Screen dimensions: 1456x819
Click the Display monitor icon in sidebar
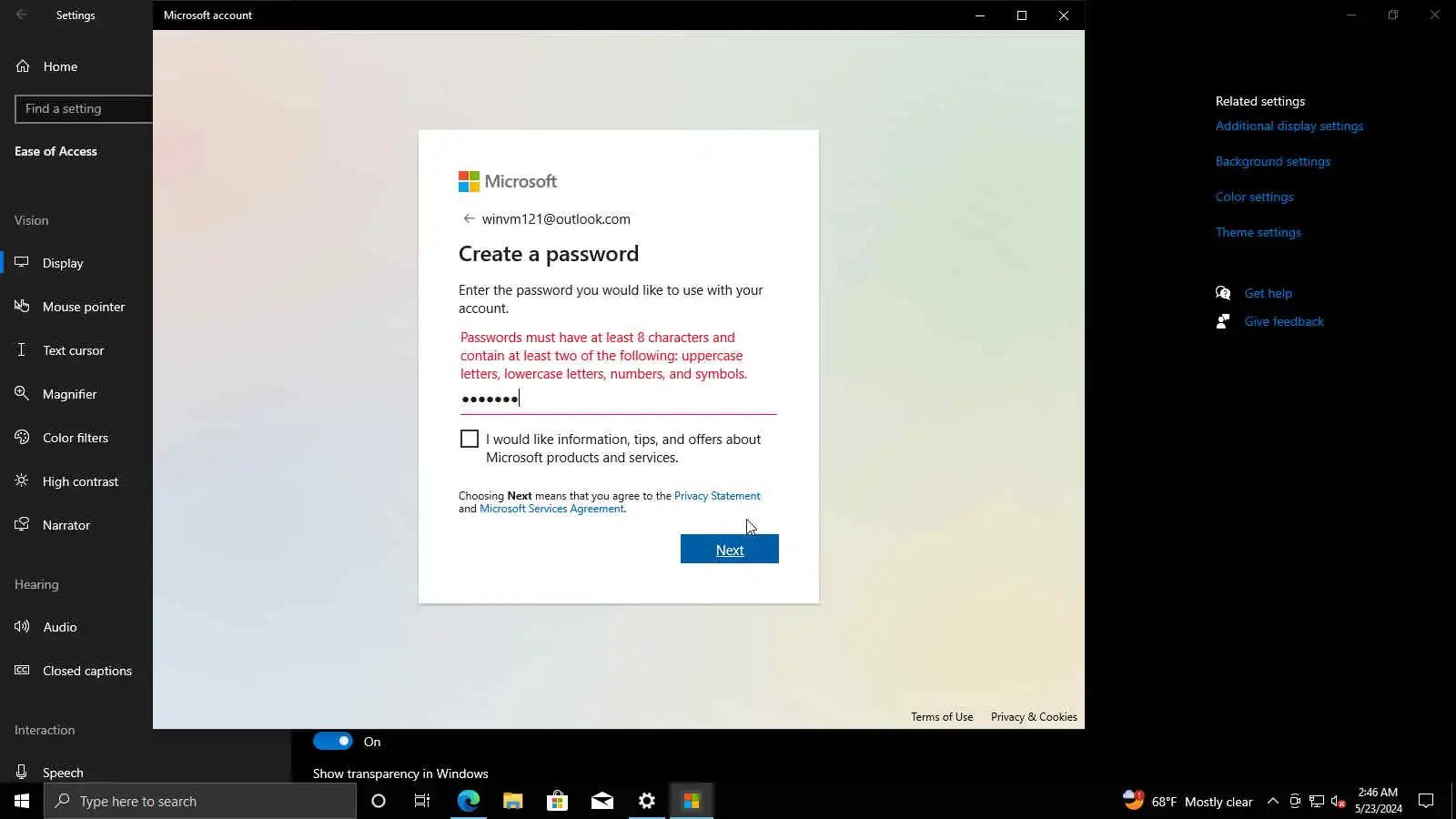(22, 262)
